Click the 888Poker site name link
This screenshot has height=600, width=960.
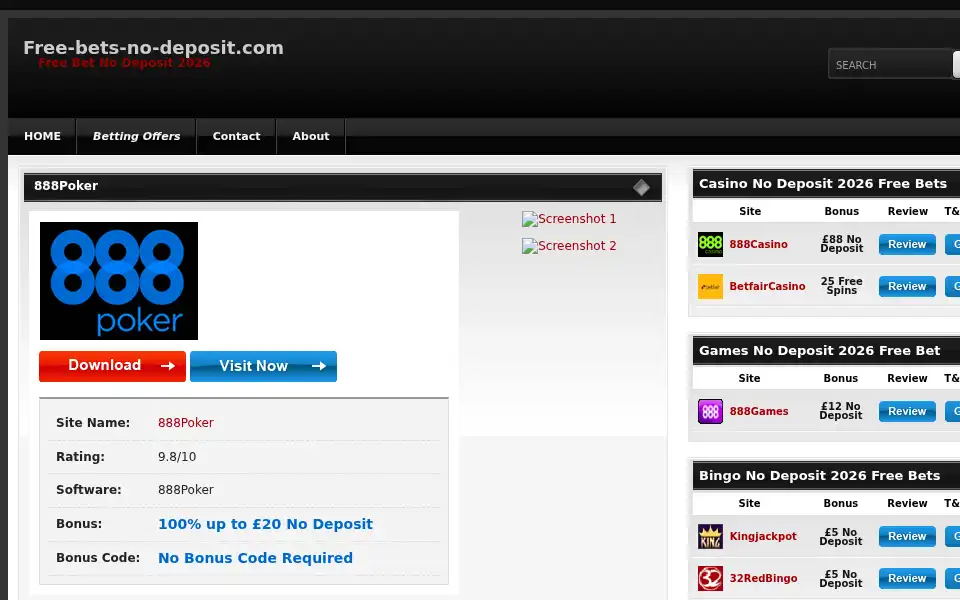pyautogui.click(x=186, y=423)
